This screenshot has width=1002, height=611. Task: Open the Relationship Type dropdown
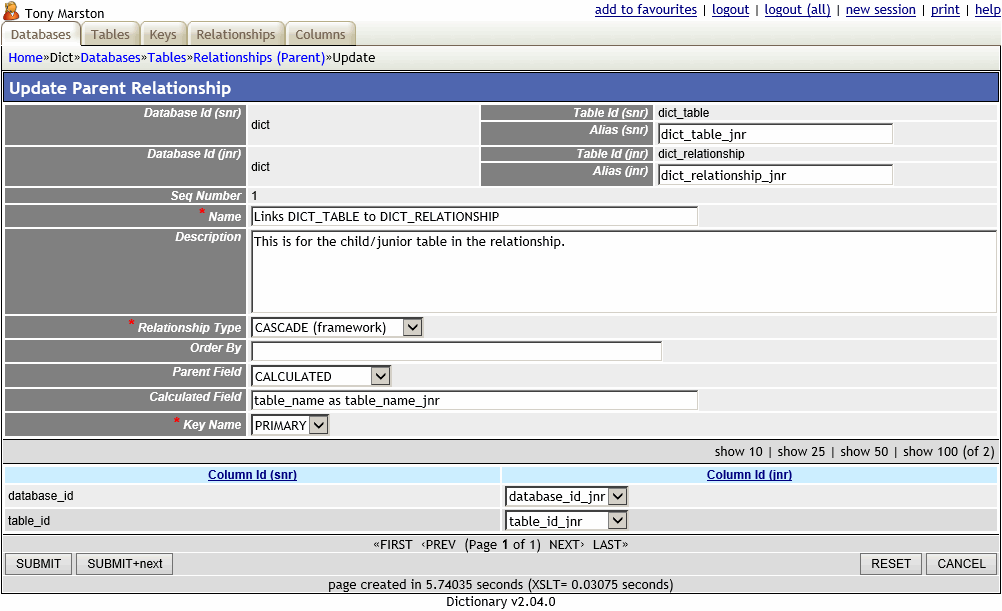pos(412,326)
